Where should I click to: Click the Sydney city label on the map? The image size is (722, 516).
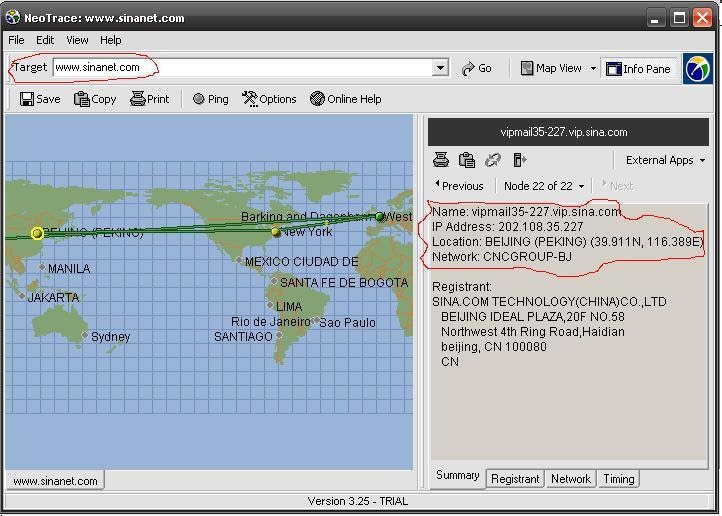[x=111, y=336]
